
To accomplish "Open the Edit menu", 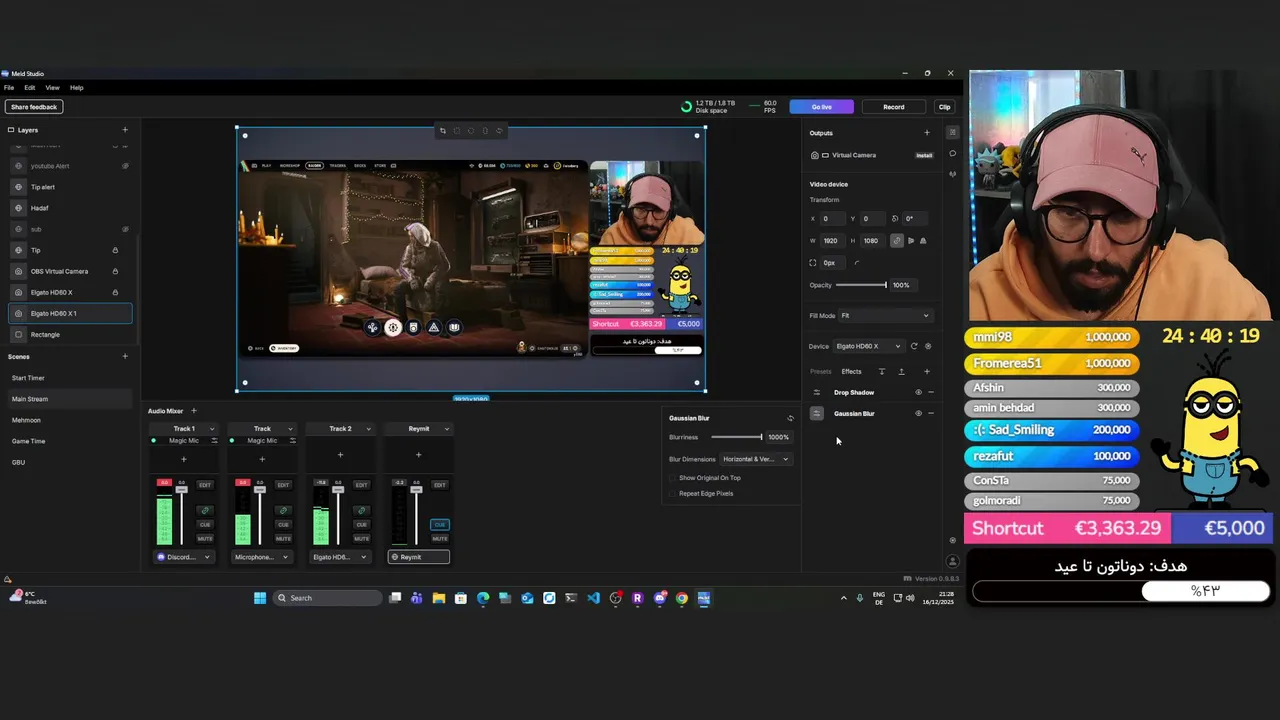I will pyautogui.click(x=30, y=88).
